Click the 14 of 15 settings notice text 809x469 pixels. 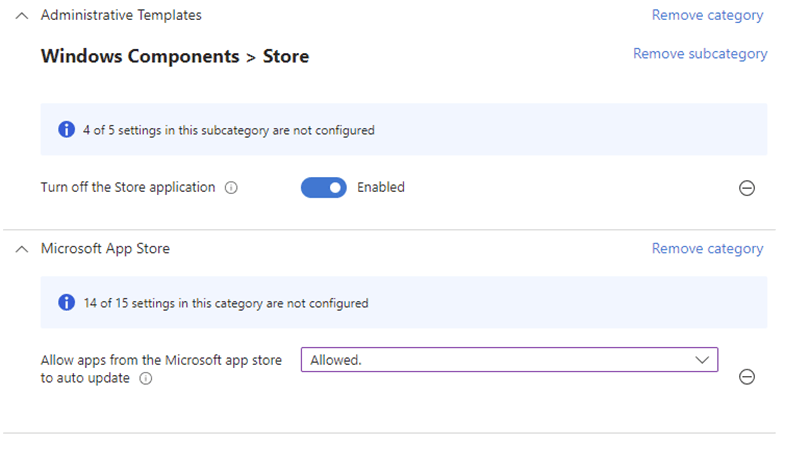pos(226,303)
